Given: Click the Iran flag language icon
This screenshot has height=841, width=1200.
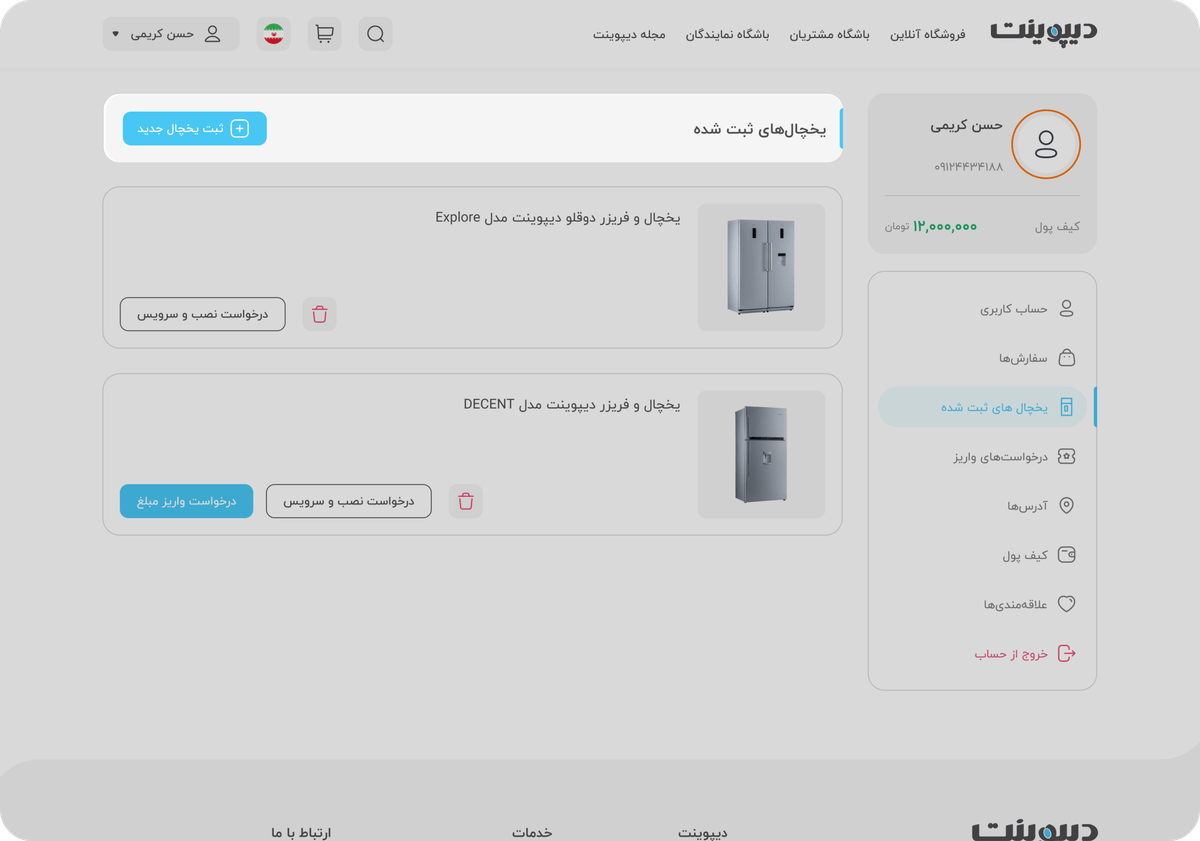Looking at the screenshot, I should coord(274,34).
